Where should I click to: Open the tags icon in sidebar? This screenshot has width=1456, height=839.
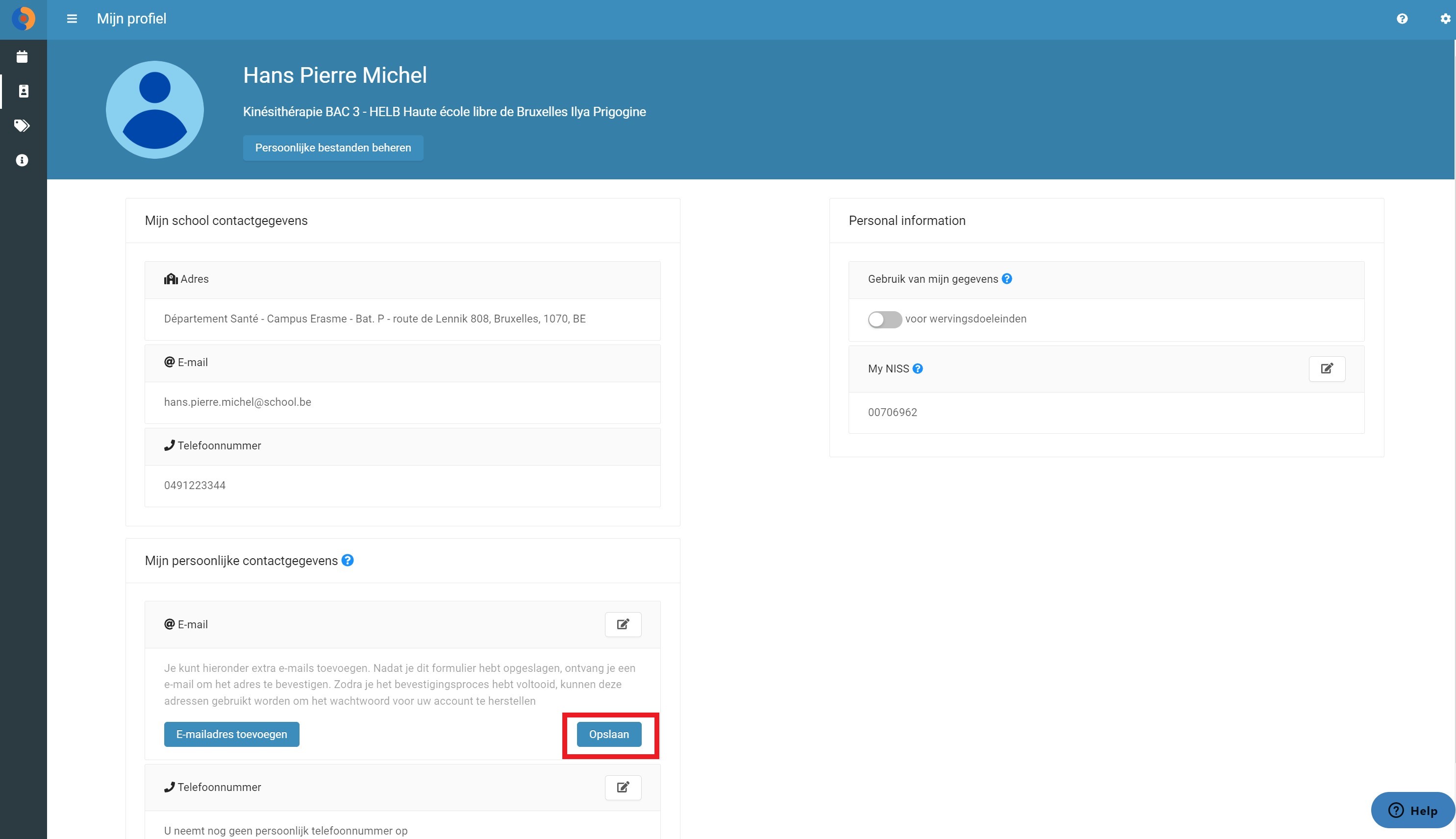coord(22,125)
